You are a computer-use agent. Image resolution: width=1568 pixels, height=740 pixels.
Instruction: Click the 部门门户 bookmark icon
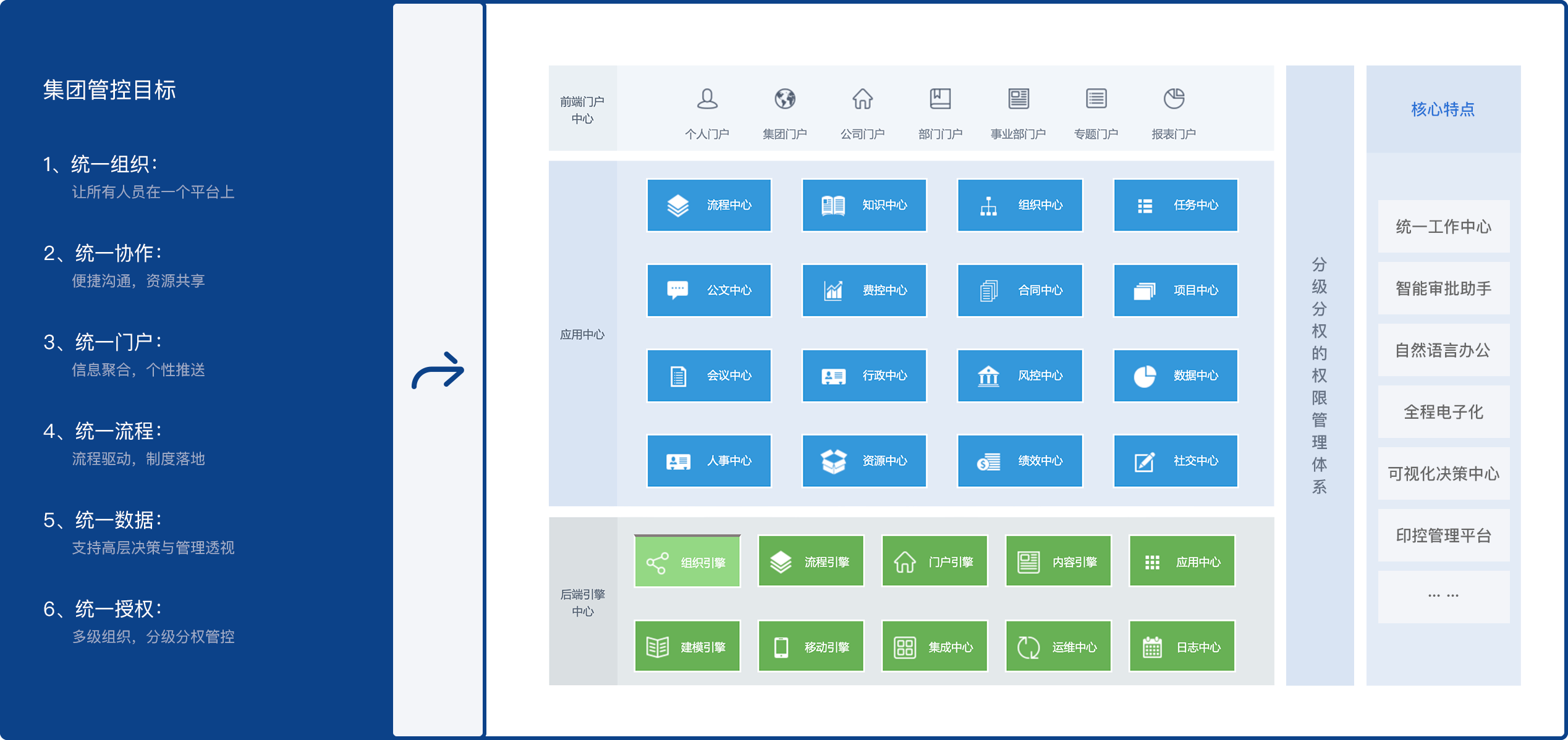pos(940,99)
